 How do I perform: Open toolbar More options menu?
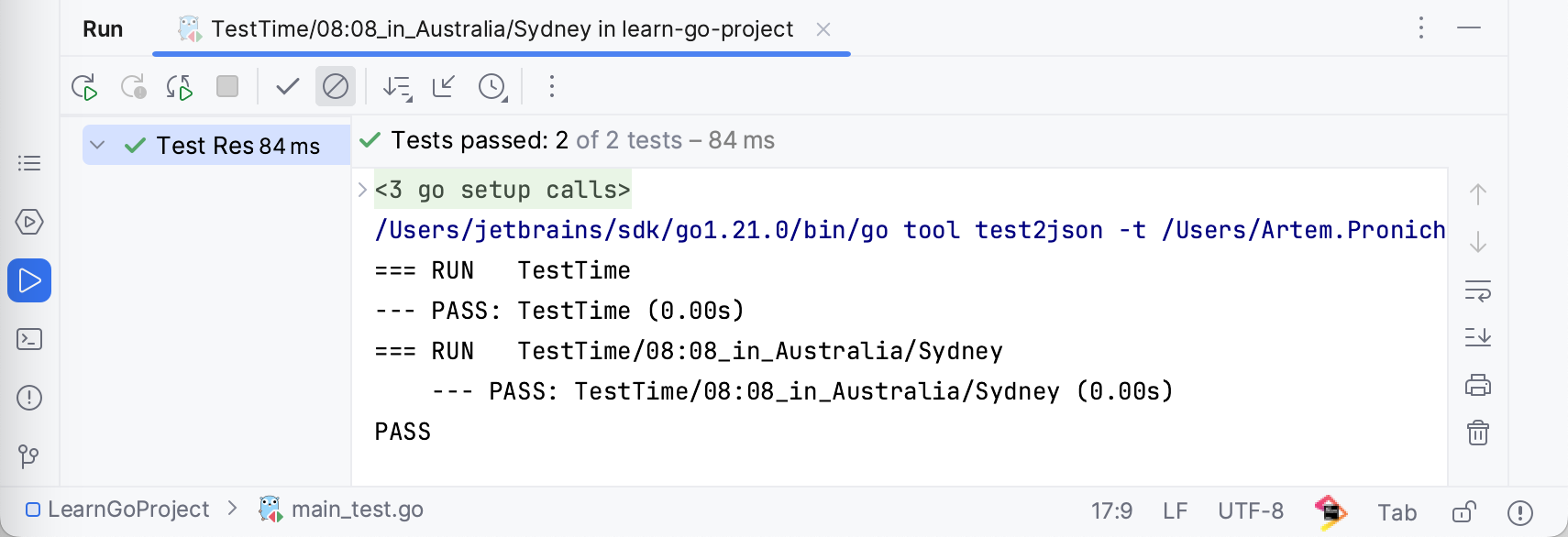(552, 87)
